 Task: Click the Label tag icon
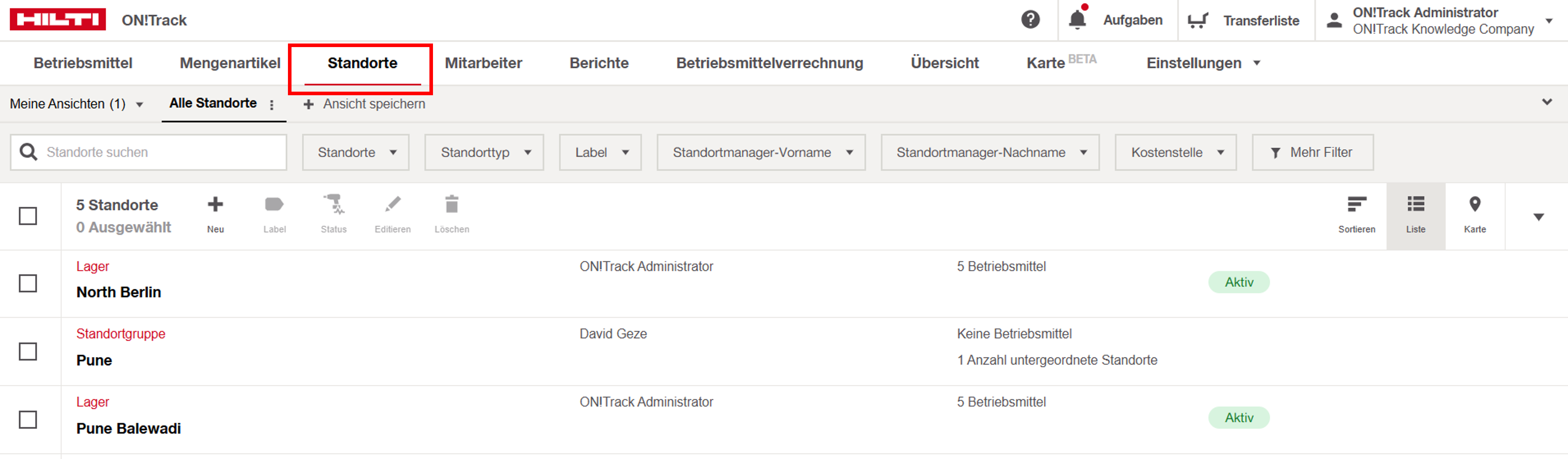tap(274, 205)
